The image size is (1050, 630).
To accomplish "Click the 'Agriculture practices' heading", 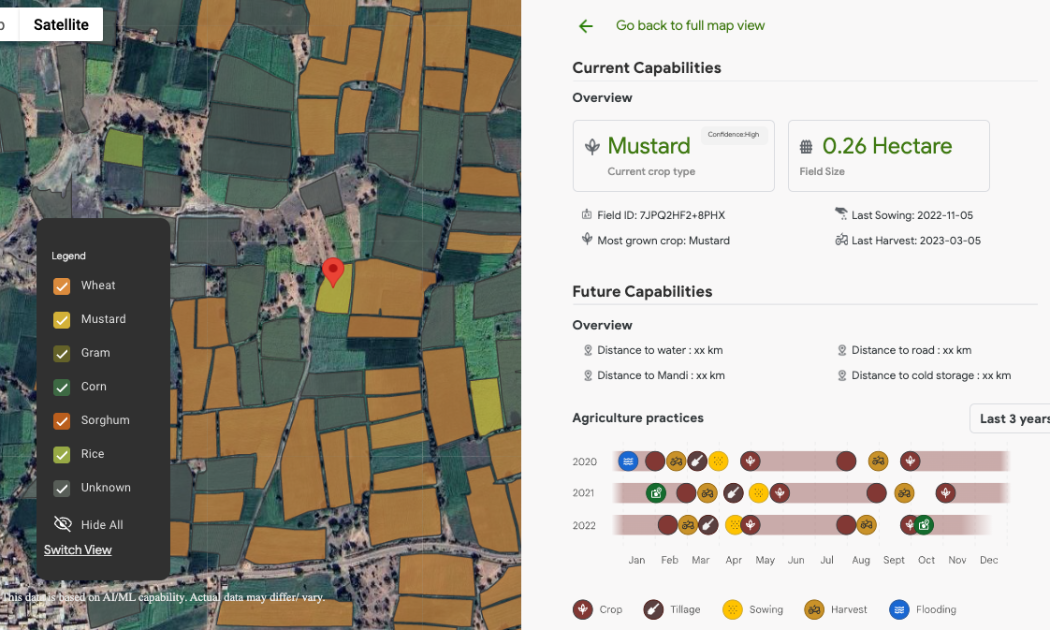I will (x=638, y=418).
